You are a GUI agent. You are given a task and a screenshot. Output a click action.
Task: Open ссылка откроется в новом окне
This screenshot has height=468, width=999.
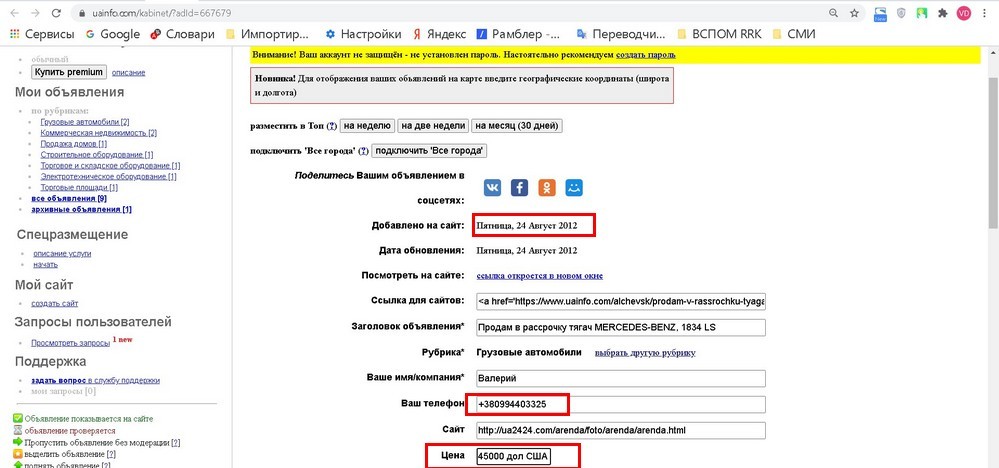[x=540, y=276]
